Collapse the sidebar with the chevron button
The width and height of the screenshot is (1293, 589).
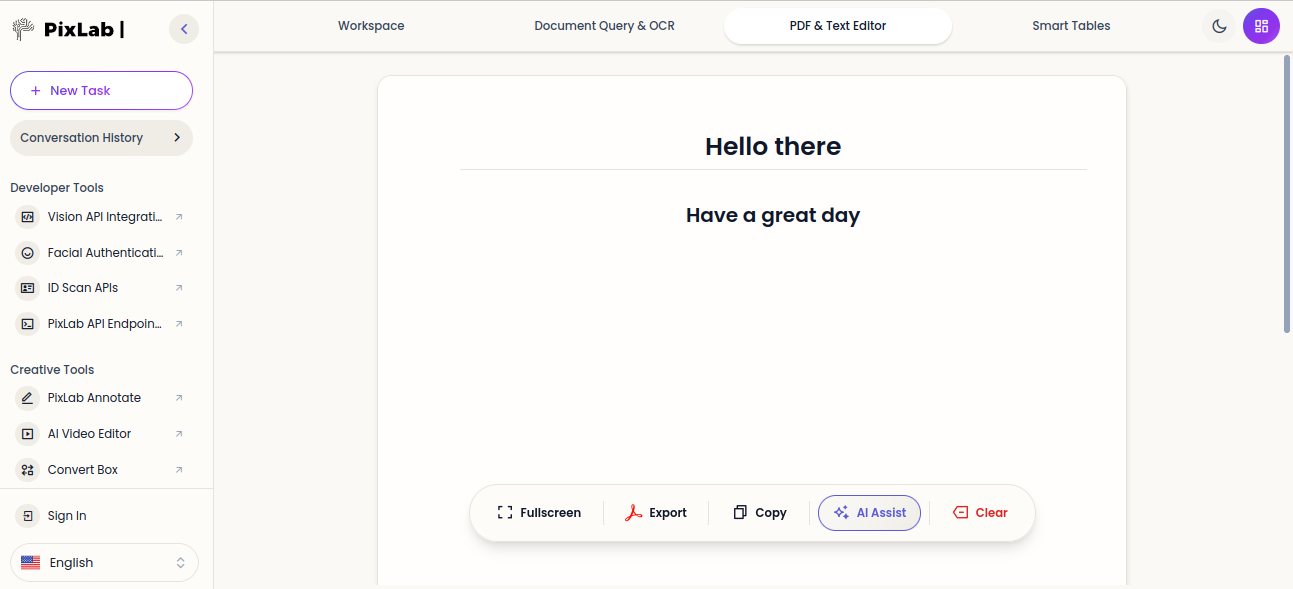(184, 29)
